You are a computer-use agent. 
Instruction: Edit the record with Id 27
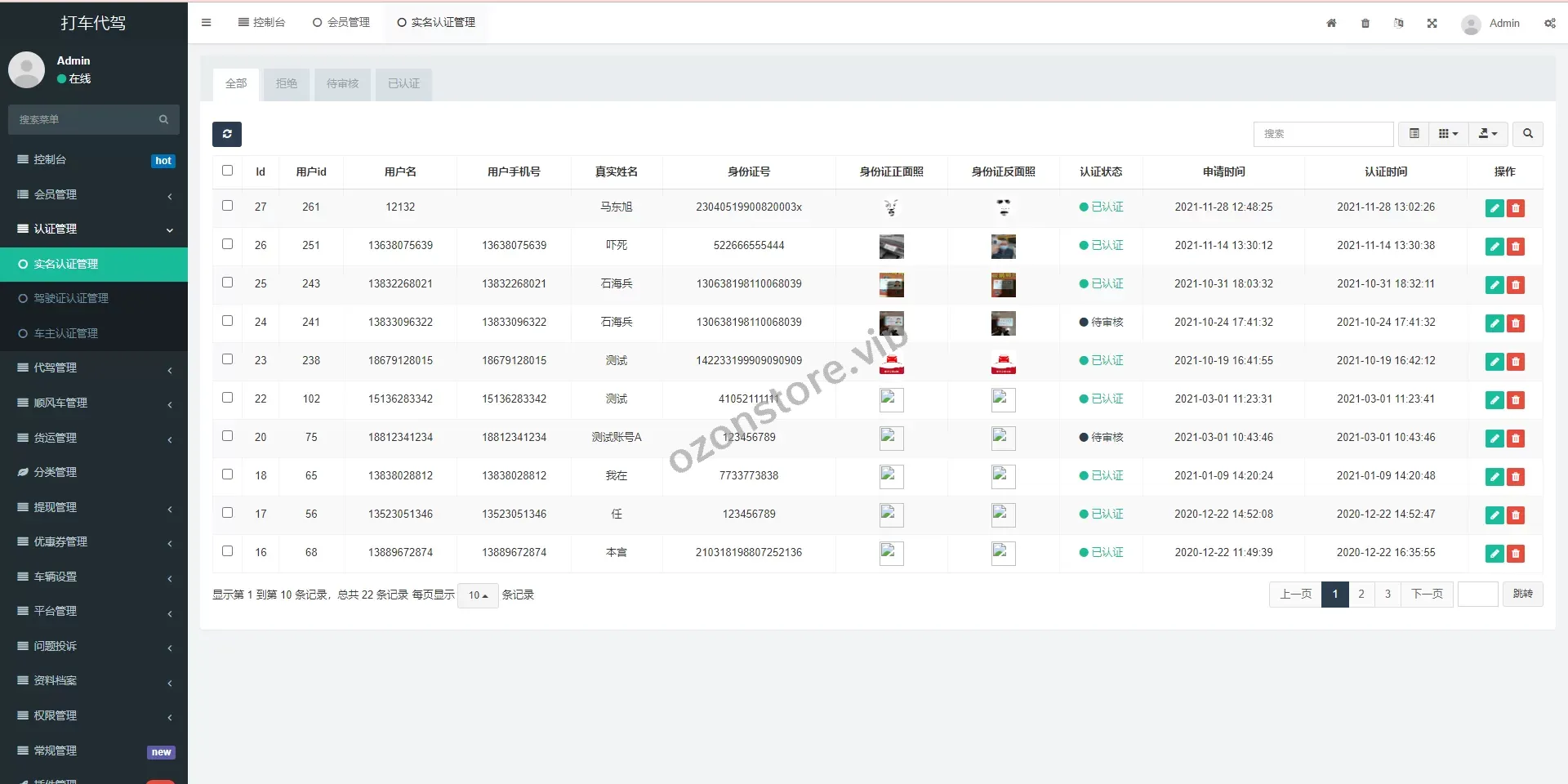(1494, 208)
